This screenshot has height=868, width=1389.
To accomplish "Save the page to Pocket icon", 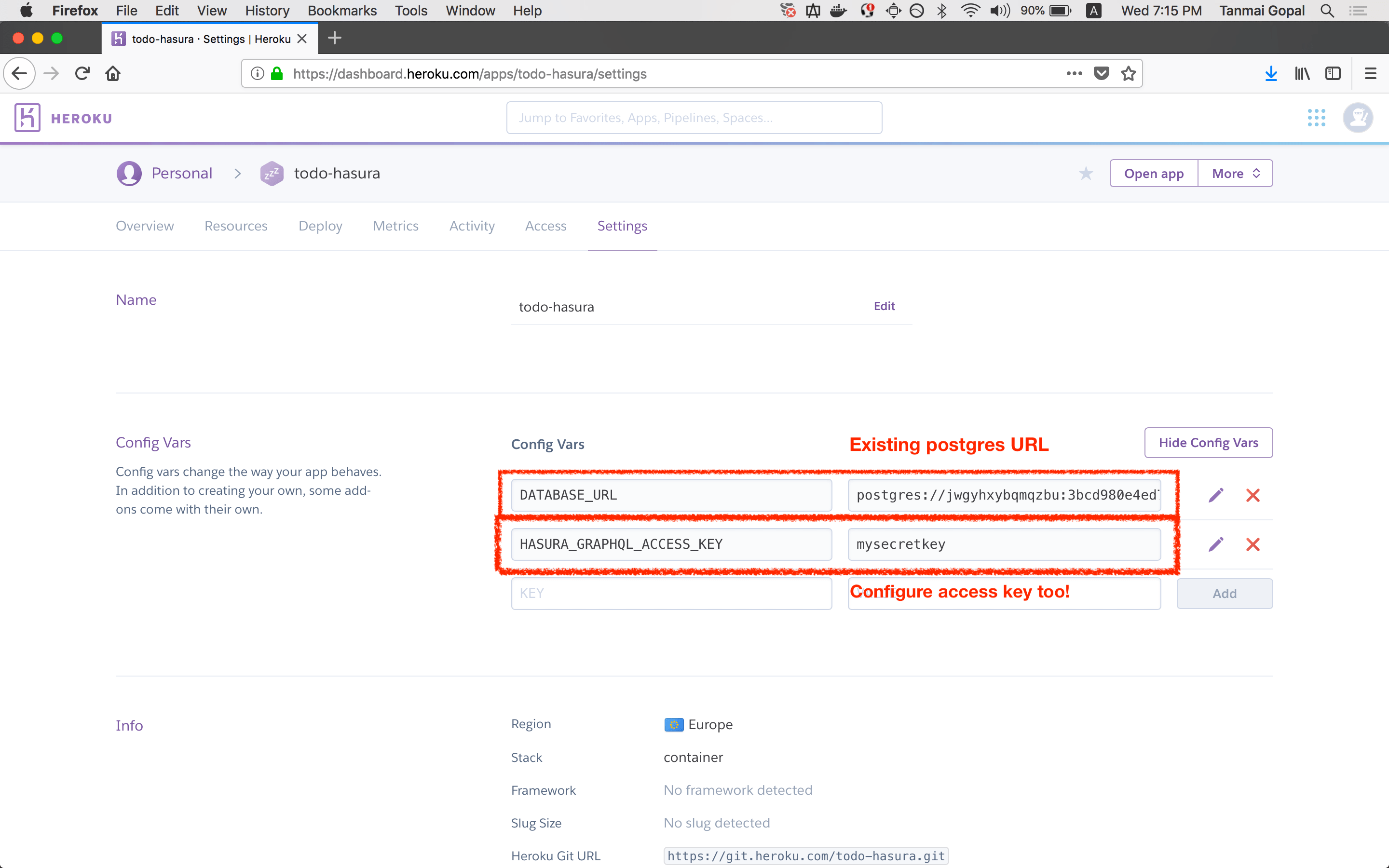I will (1101, 73).
